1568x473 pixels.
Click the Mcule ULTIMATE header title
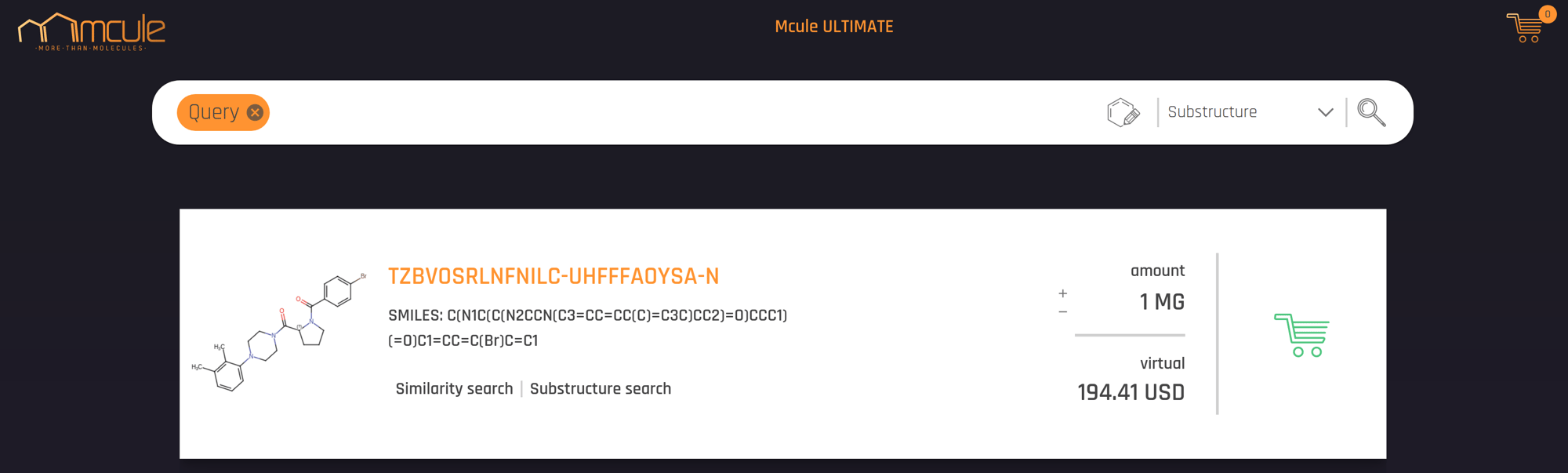[833, 26]
